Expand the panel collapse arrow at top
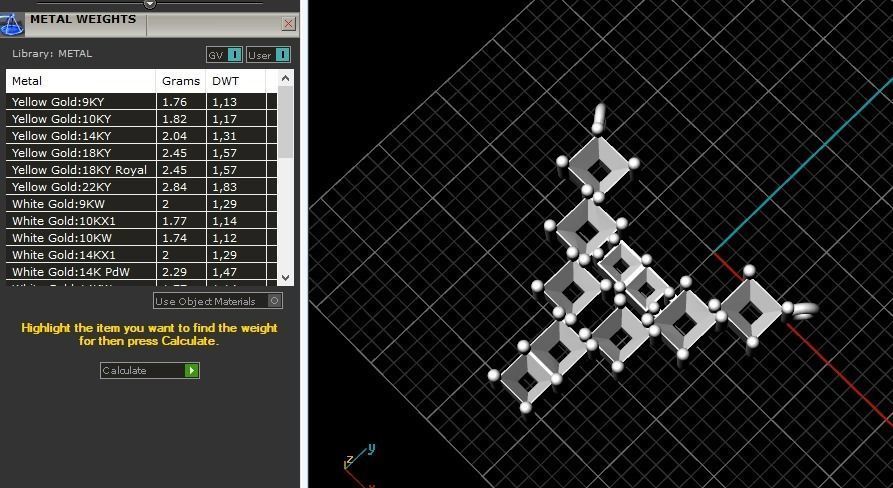893x488 pixels. coord(150,3)
